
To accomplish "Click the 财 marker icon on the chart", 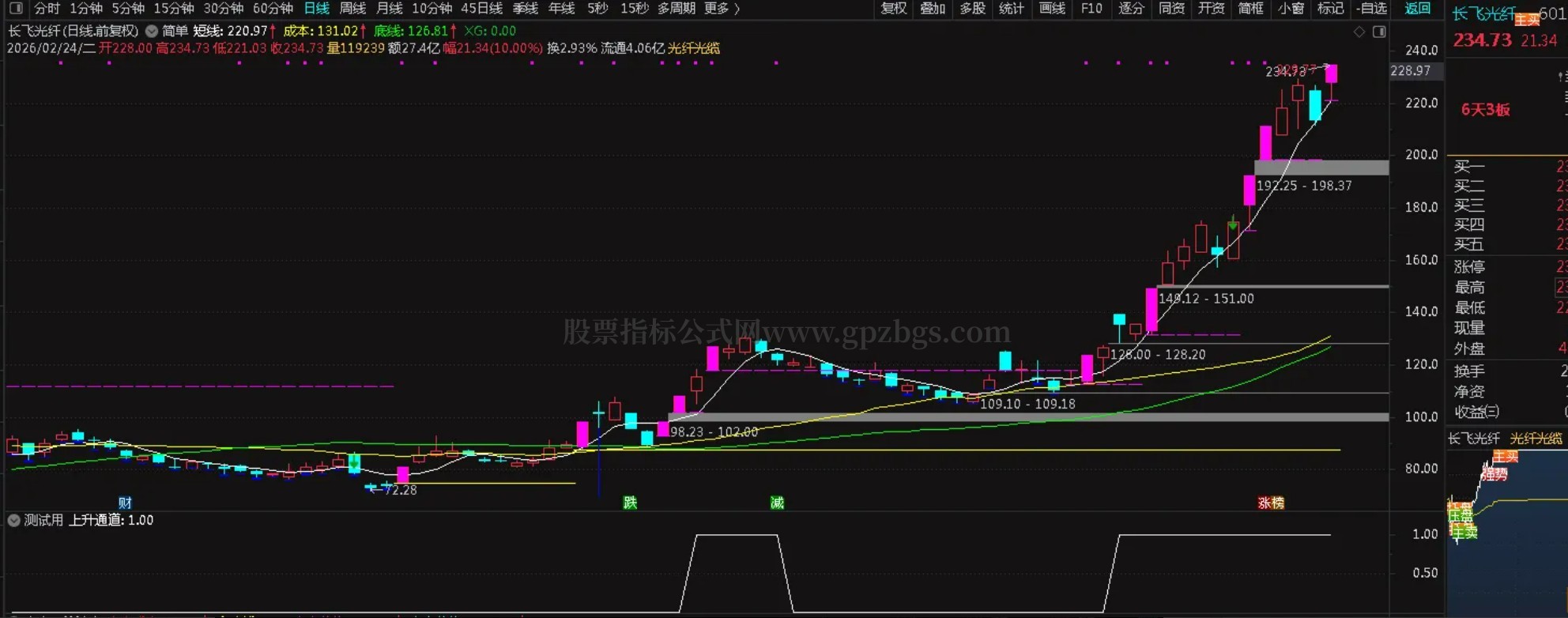I will point(125,503).
